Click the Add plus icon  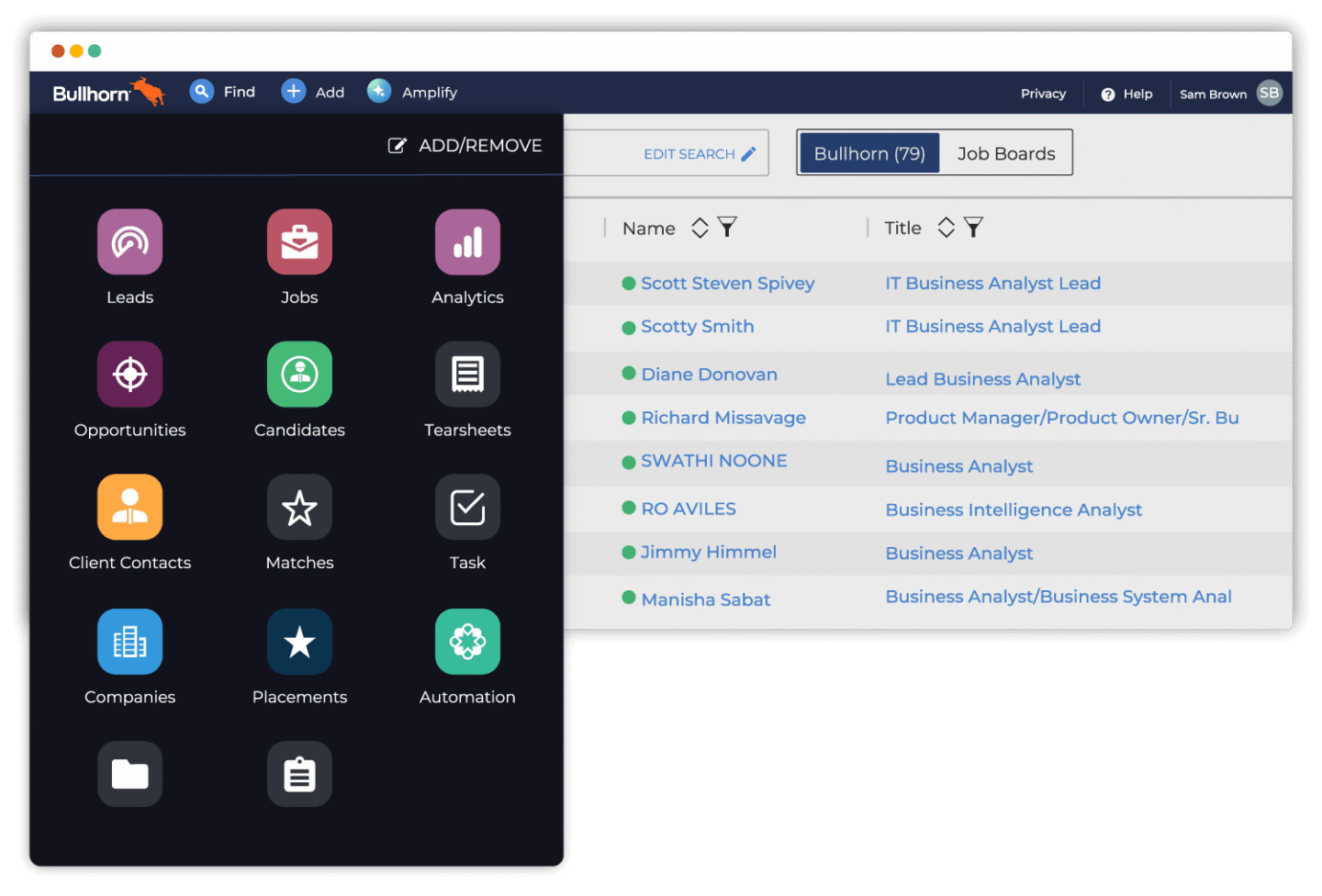(293, 91)
